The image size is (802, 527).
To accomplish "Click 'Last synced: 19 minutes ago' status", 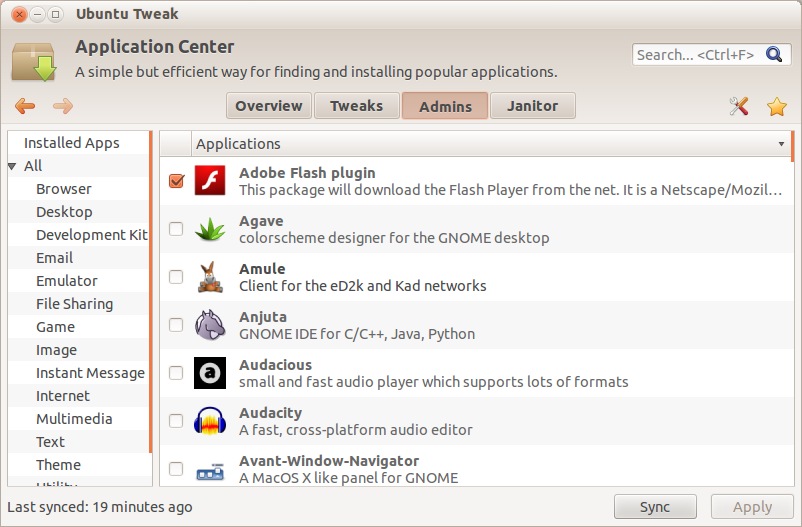I will pyautogui.click(x=100, y=507).
